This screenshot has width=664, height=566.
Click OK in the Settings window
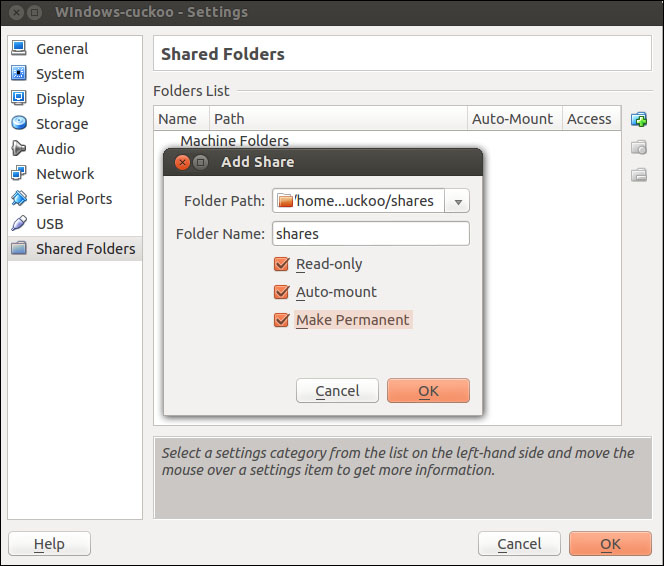(610, 544)
